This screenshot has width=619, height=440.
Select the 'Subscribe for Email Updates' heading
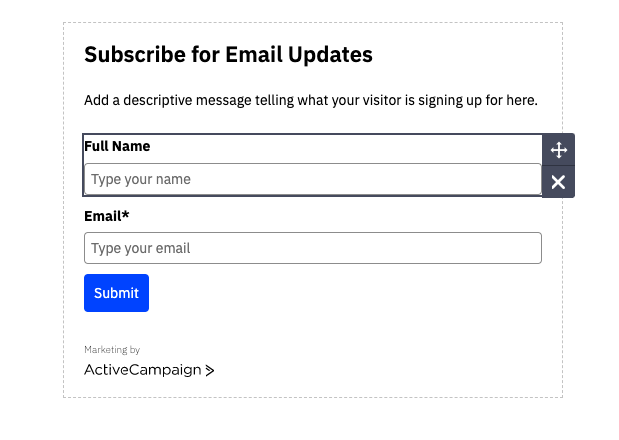pyautogui.click(x=228, y=54)
